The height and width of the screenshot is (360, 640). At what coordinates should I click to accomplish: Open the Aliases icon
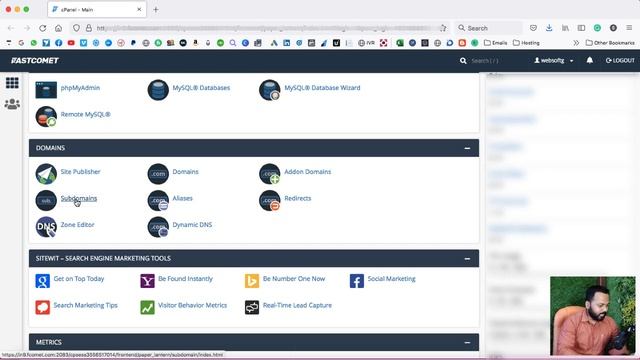[158, 200]
